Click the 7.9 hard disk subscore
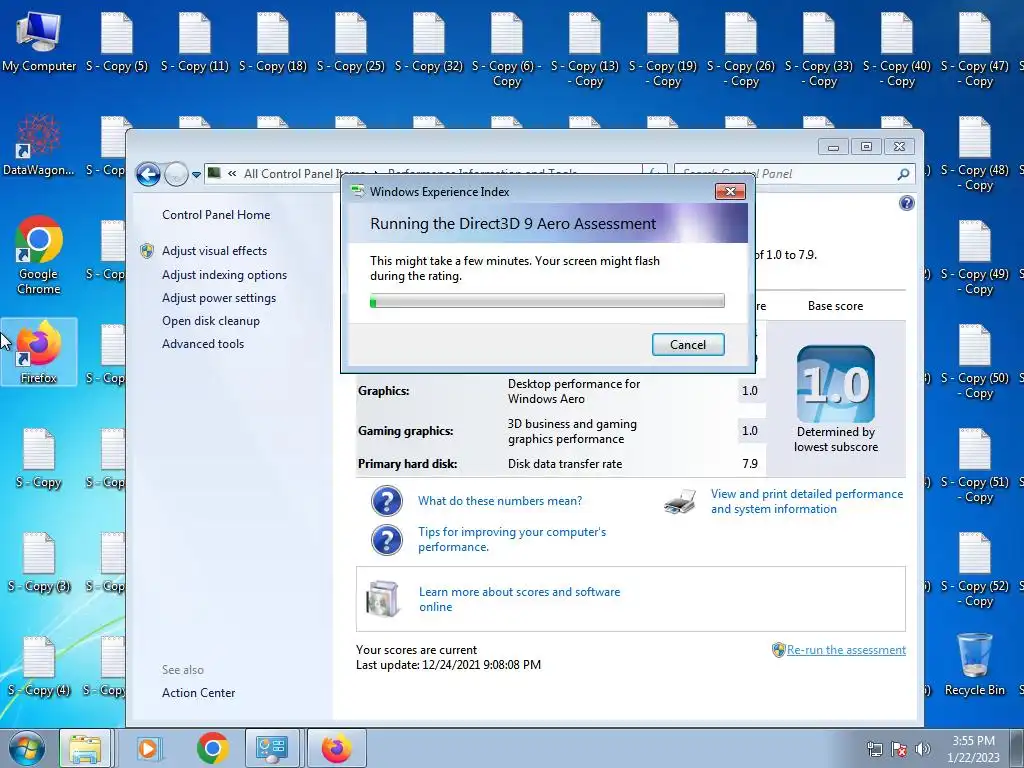This screenshot has height=768, width=1024. [750, 464]
